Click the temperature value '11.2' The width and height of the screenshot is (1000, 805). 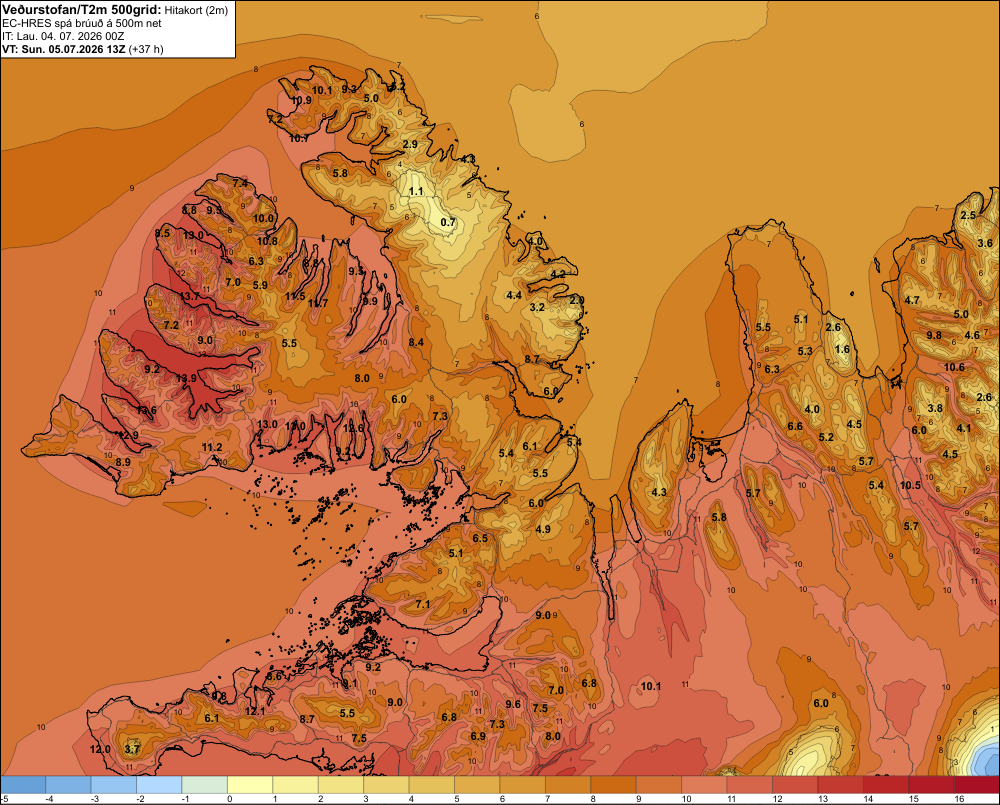tap(212, 448)
